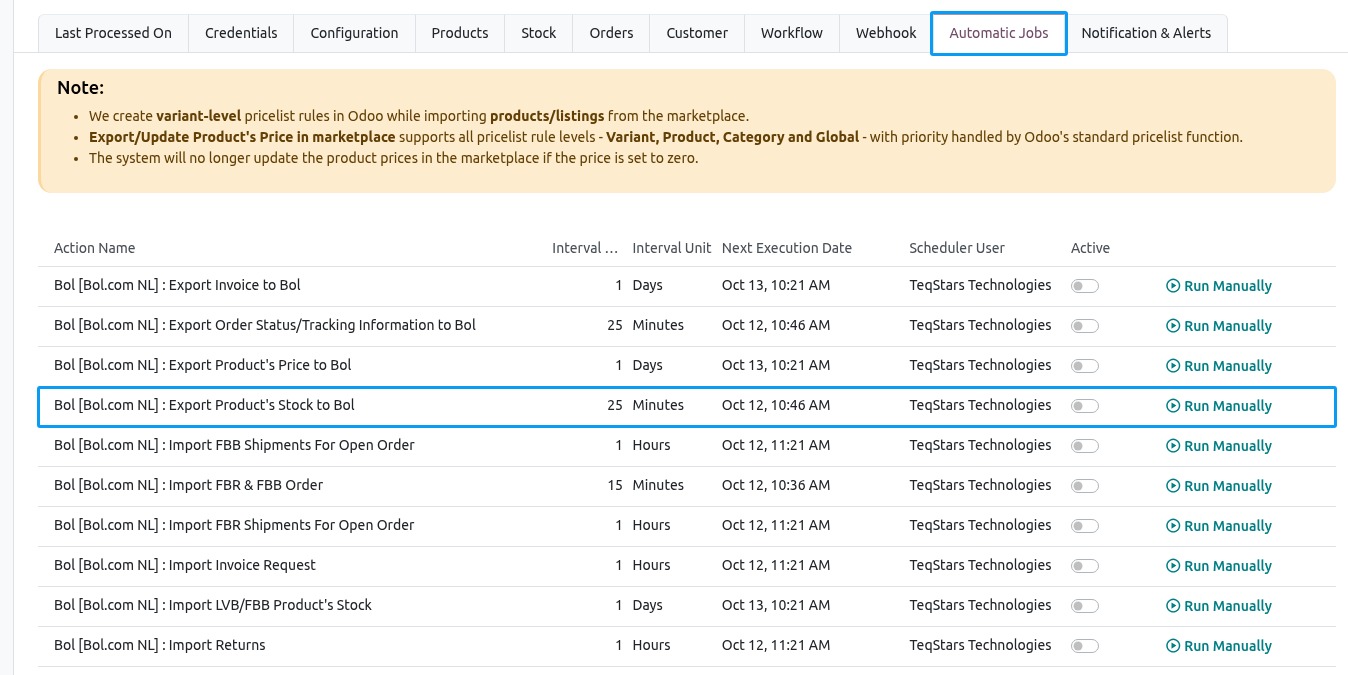Select the Automatic Jobs tab
This screenshot has height=675, width=1348.
point(999,33)
